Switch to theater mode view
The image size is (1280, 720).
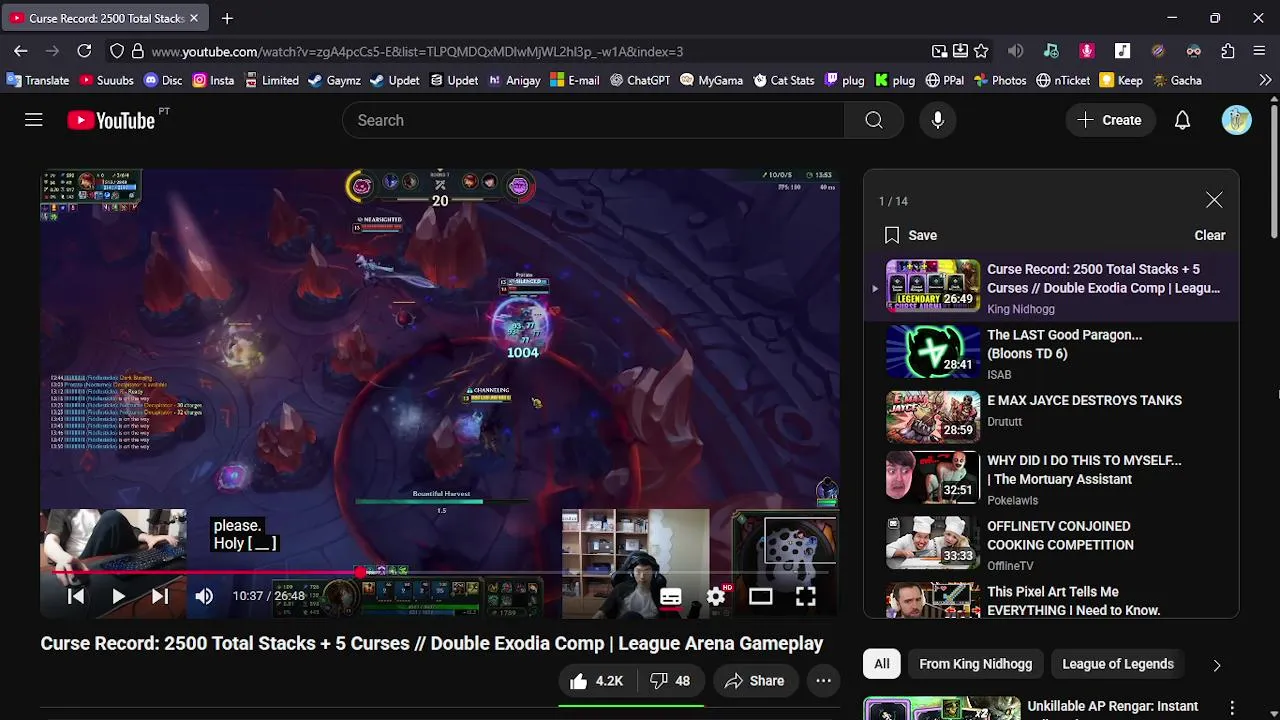[761, 597]
